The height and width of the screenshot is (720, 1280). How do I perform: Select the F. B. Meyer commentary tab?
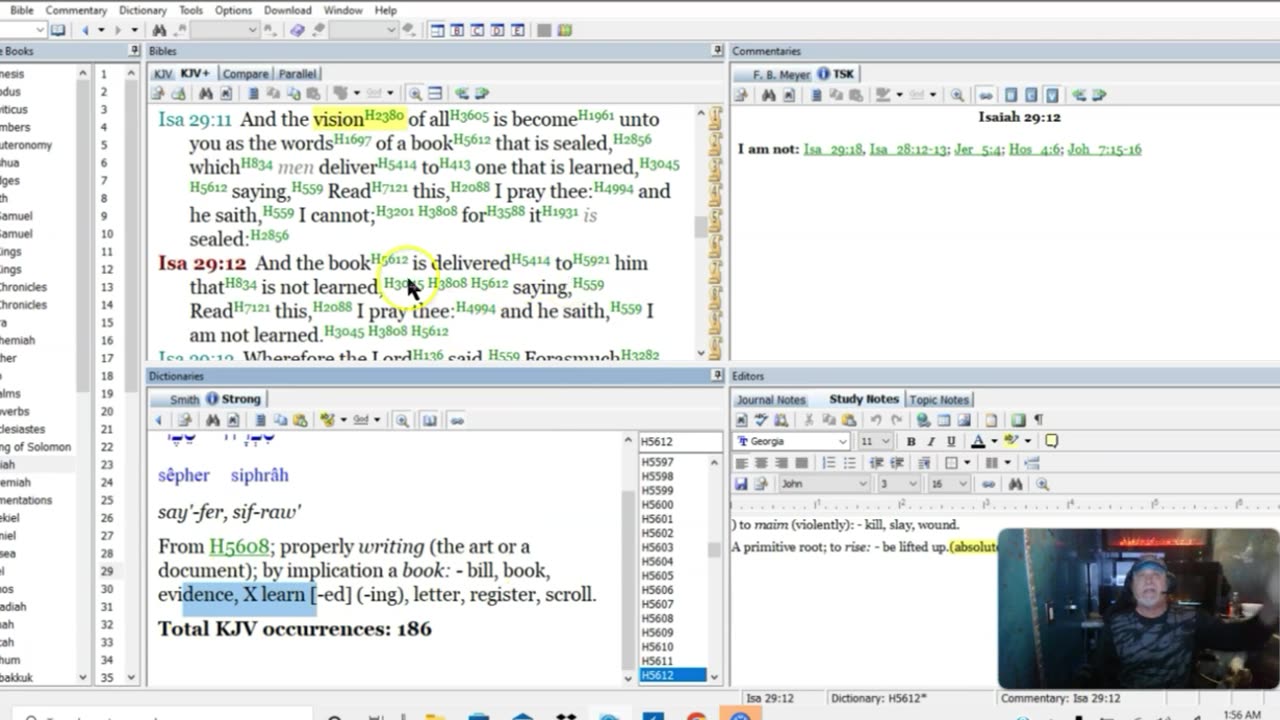tap(778, 74)
